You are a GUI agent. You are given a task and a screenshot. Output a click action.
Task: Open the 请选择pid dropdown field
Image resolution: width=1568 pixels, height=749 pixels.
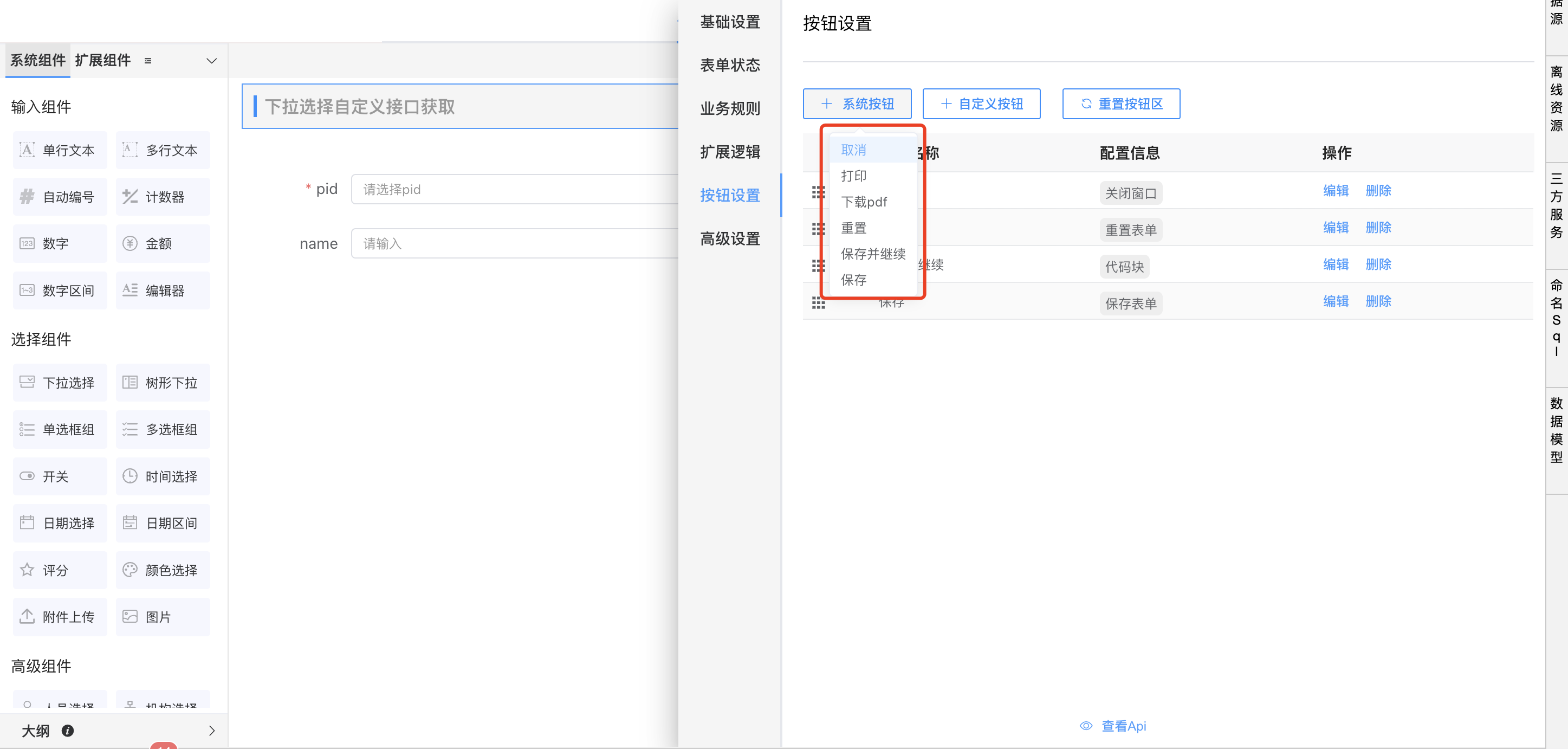514,189
